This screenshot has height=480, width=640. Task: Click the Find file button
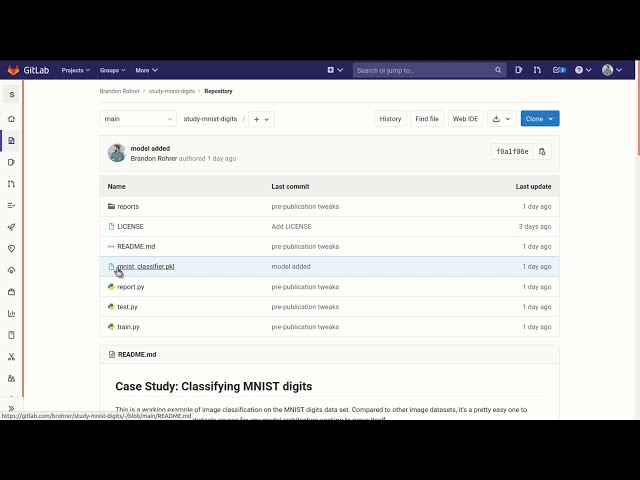(427, 119)
